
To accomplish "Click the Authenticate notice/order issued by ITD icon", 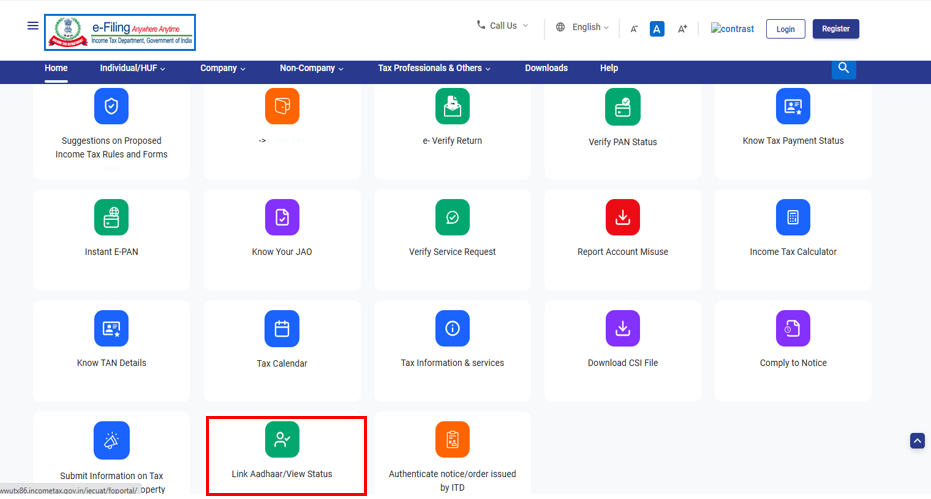I will 452,440.
